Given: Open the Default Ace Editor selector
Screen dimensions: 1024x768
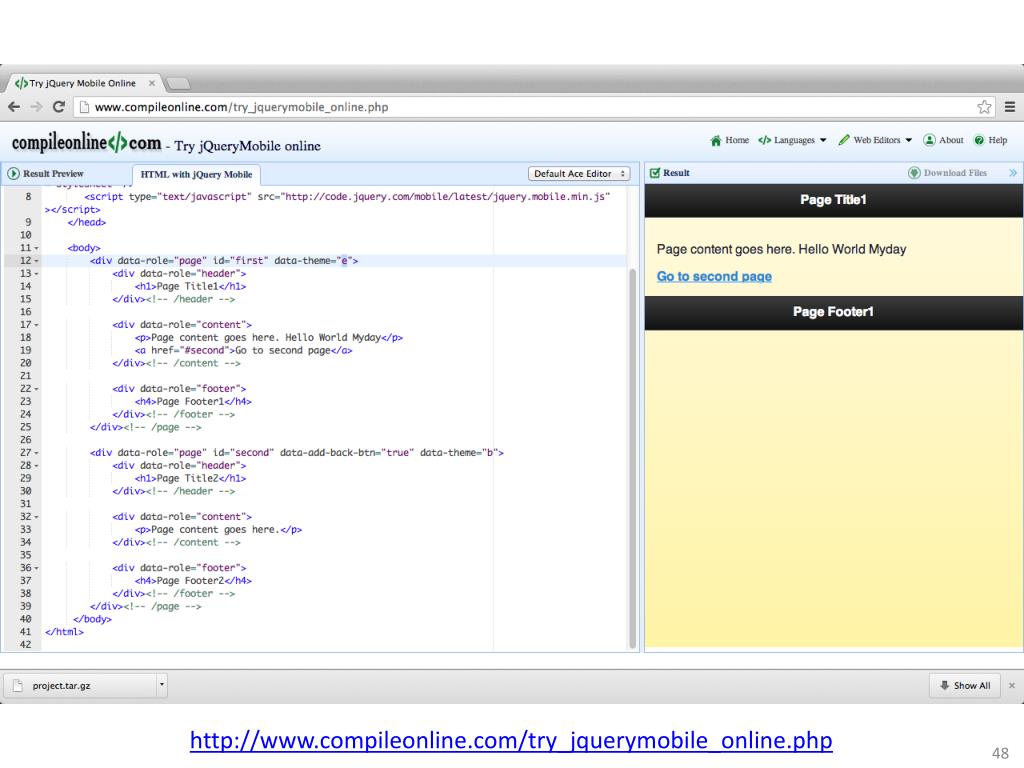Looking at the screenshot, I should coord(579,174).
